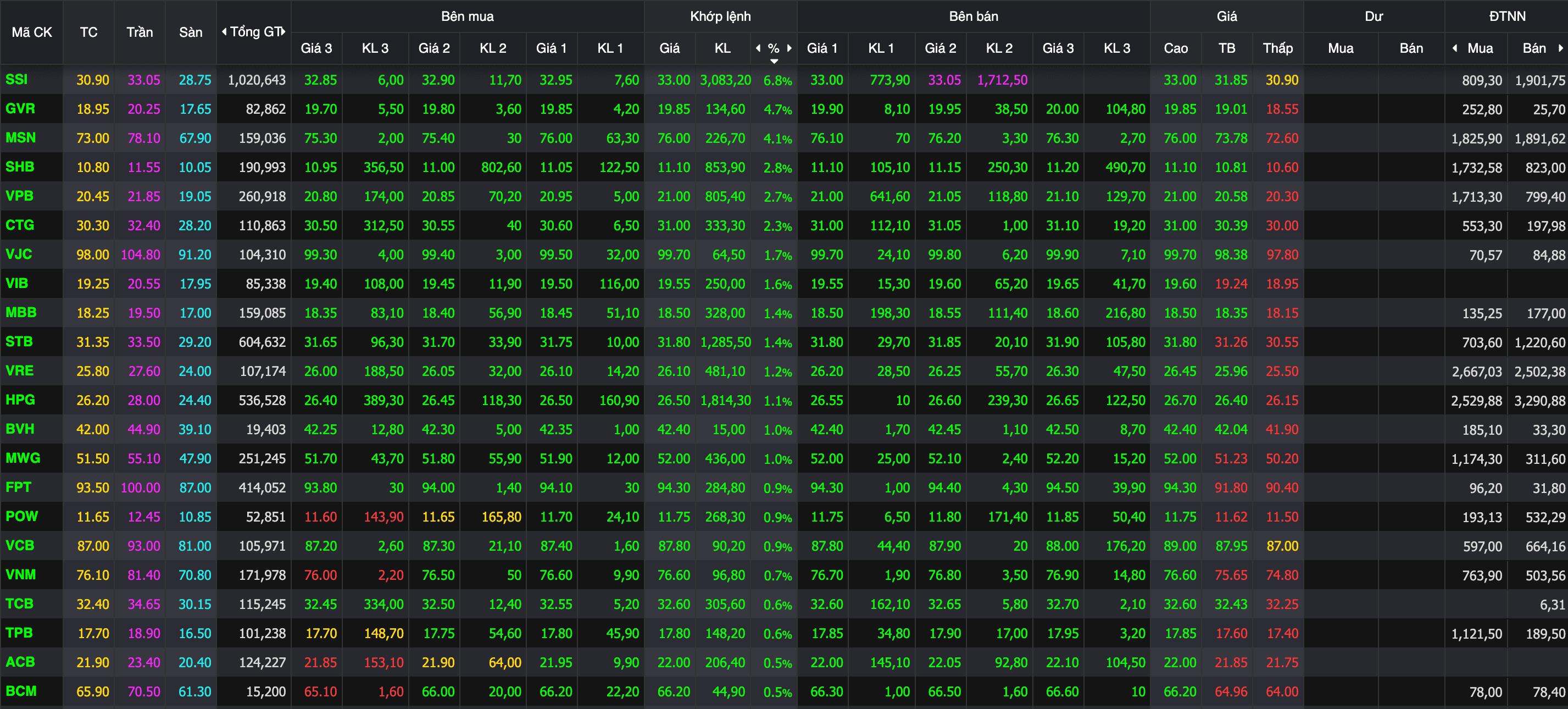
Task: Open MSN stock symbol
Action: point(21,137)
